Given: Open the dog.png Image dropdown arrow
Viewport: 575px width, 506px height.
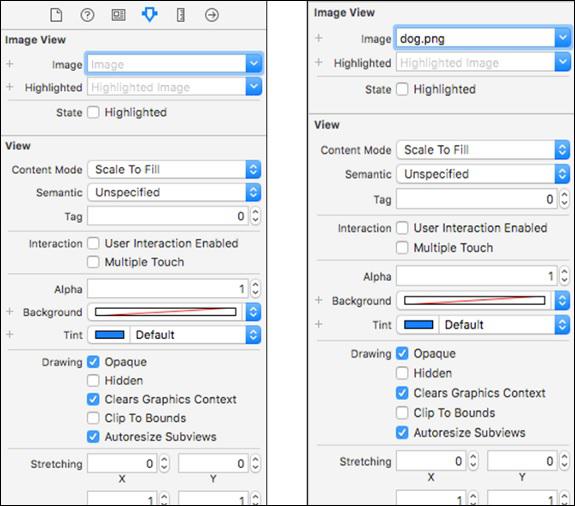Looking at the screenshot, I should coord(563,38).
